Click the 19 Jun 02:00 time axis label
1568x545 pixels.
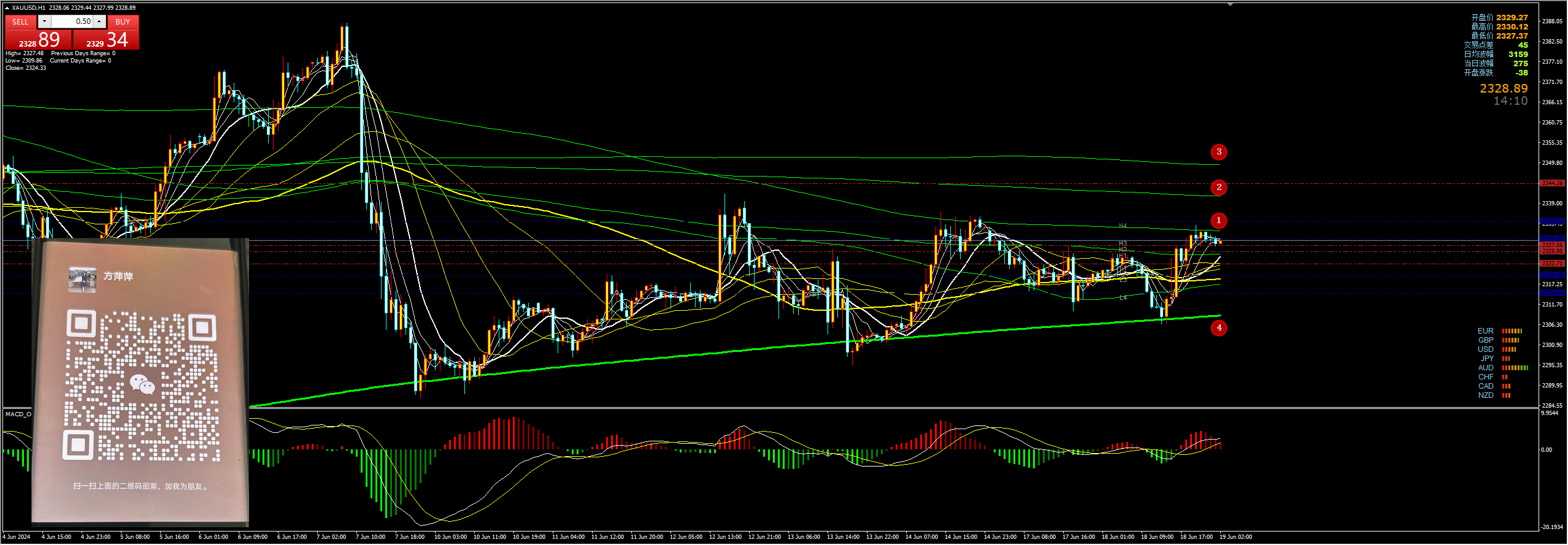(x=1236, y=537)
